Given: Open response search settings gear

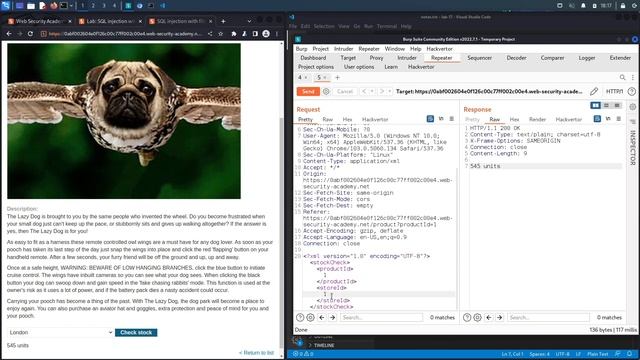Looking at the screenshot, I should (x=477, y=317).
